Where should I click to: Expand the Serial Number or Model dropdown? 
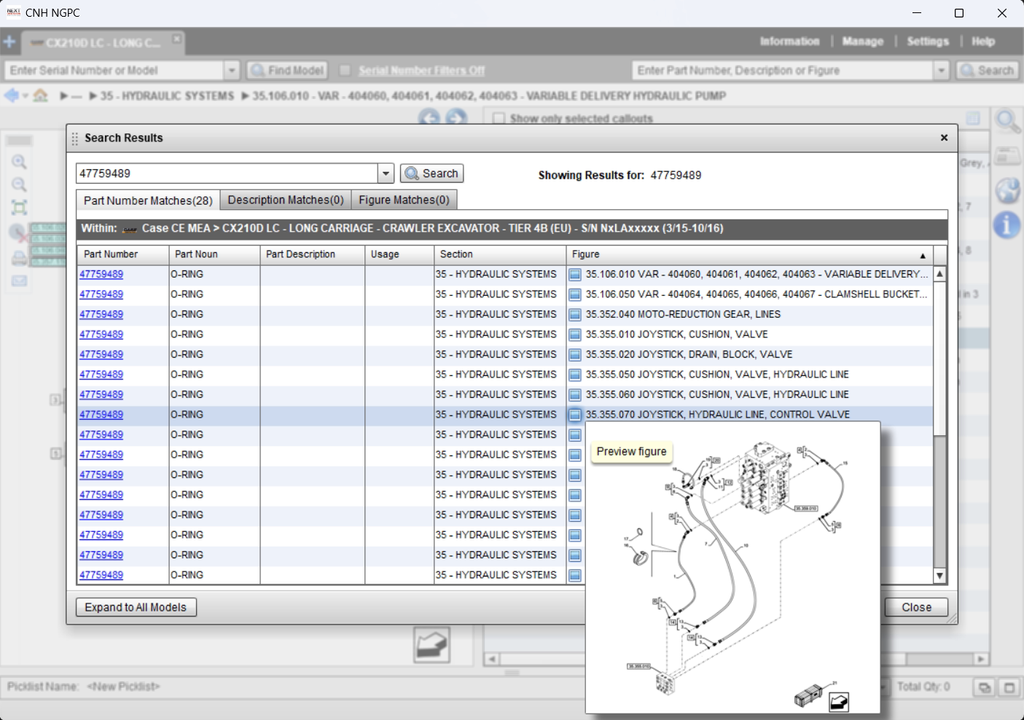click(232, 70)
